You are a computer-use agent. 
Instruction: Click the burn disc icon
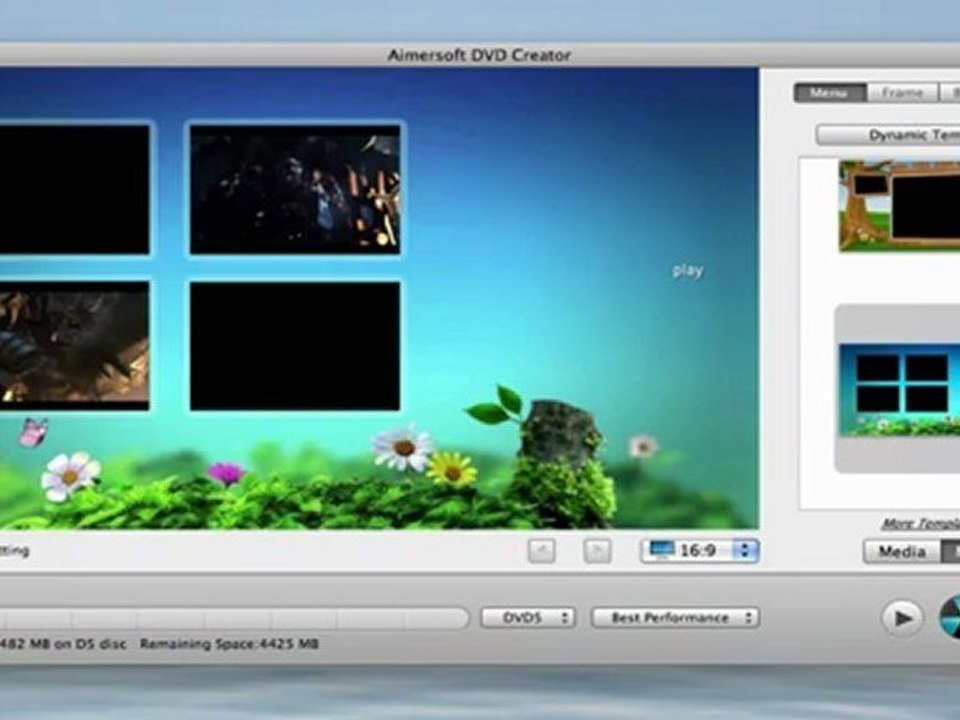(x=950, y=617)
